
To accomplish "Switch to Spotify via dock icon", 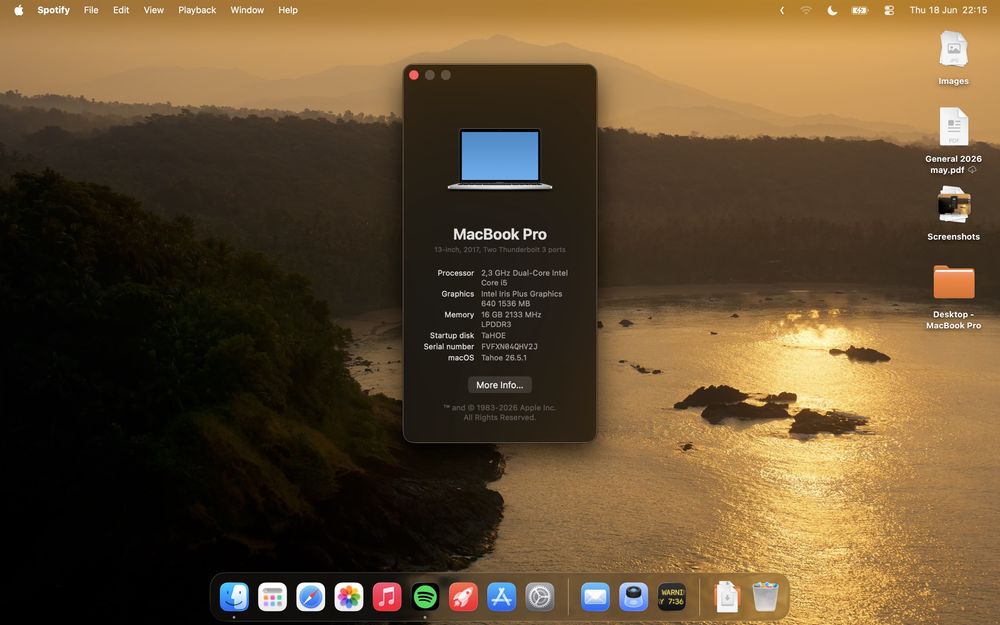I will [425, 597].
